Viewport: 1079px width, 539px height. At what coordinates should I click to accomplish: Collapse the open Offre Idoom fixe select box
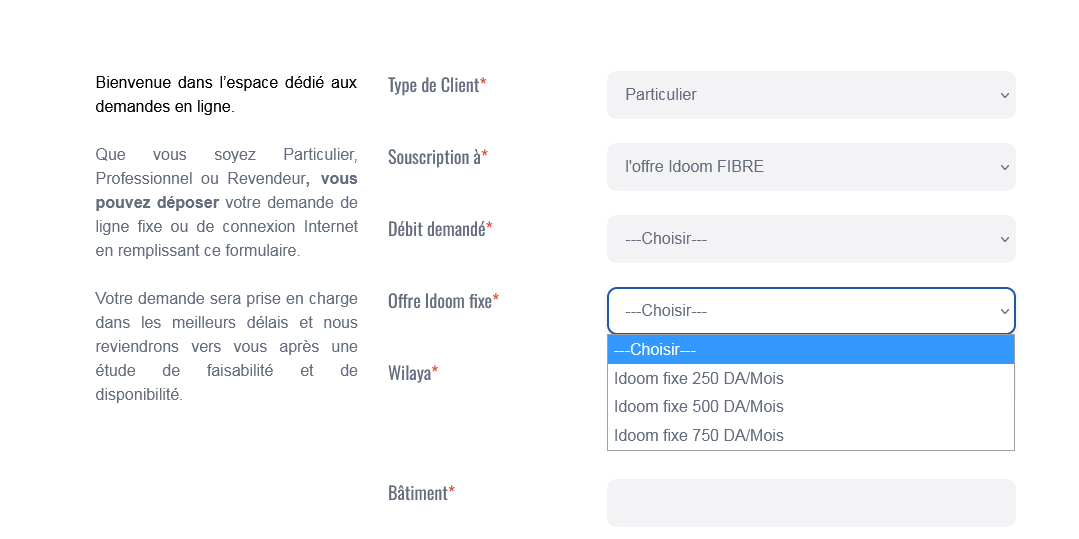(x=810, y=311)
